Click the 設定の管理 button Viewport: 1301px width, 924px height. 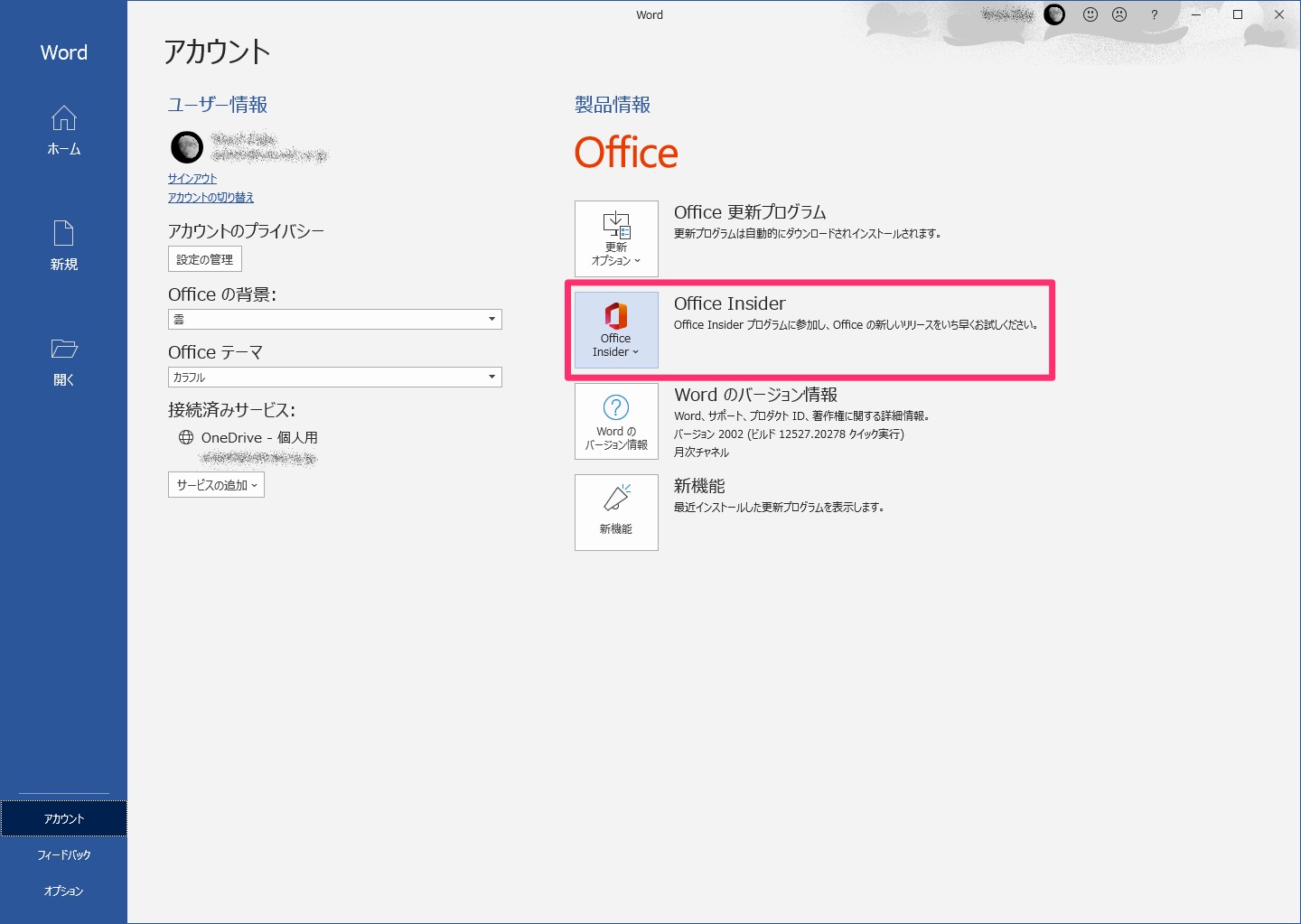[205, 259]
